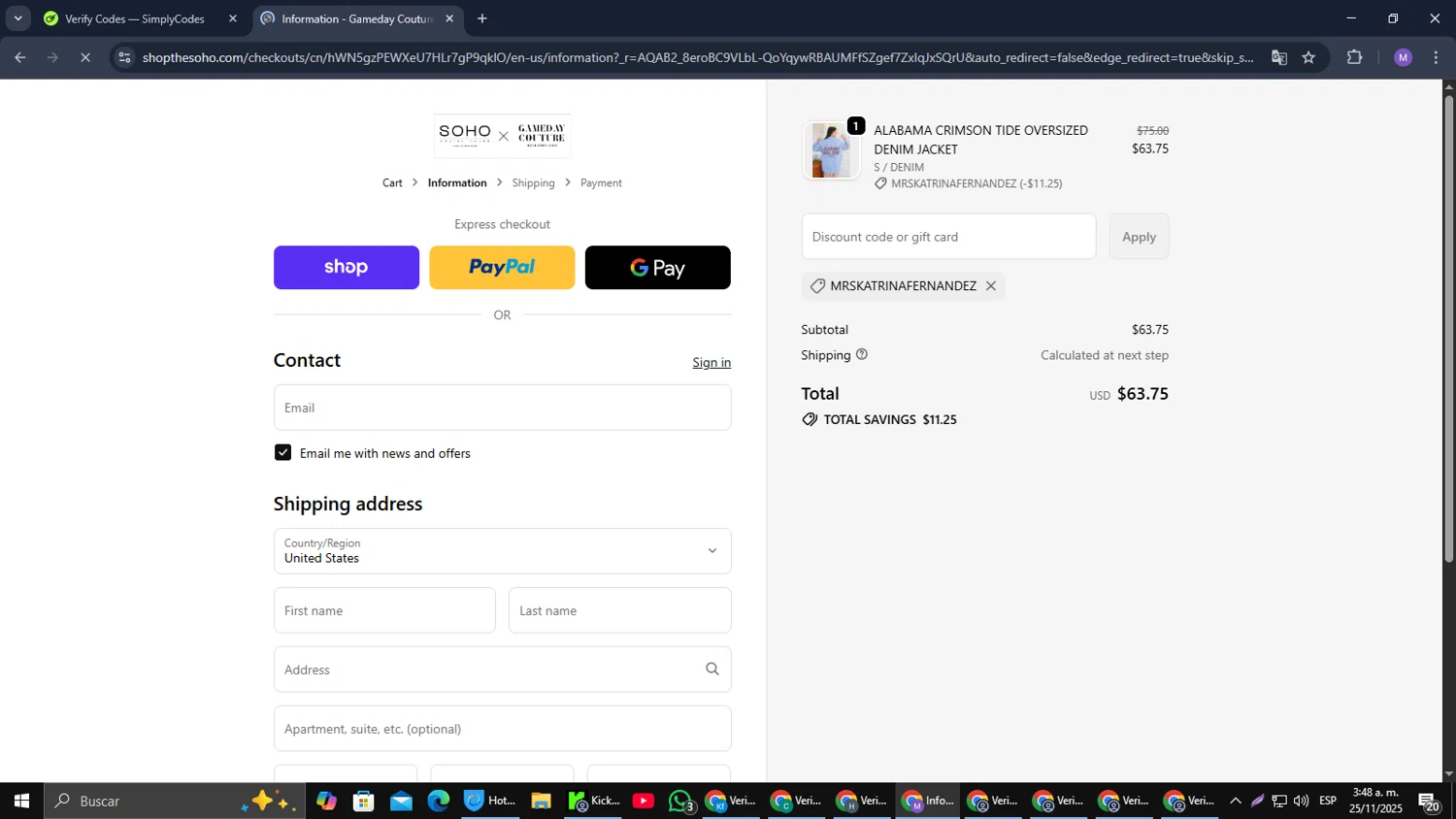Focus the Email input field
1456x819 pixels.
coord(502,408)
